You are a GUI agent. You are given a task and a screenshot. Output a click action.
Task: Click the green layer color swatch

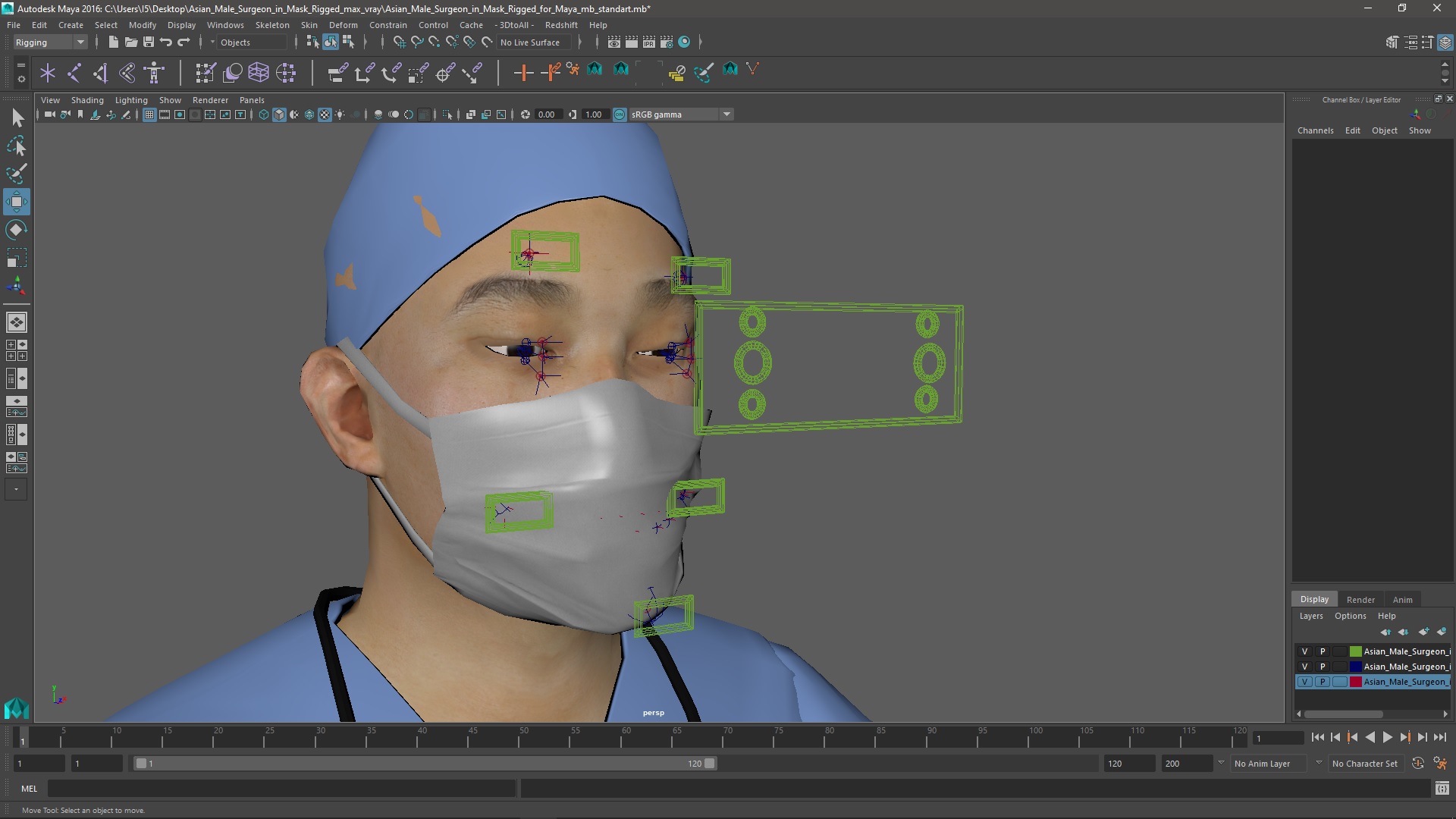pyautogui.click(x=1355, y=651)
